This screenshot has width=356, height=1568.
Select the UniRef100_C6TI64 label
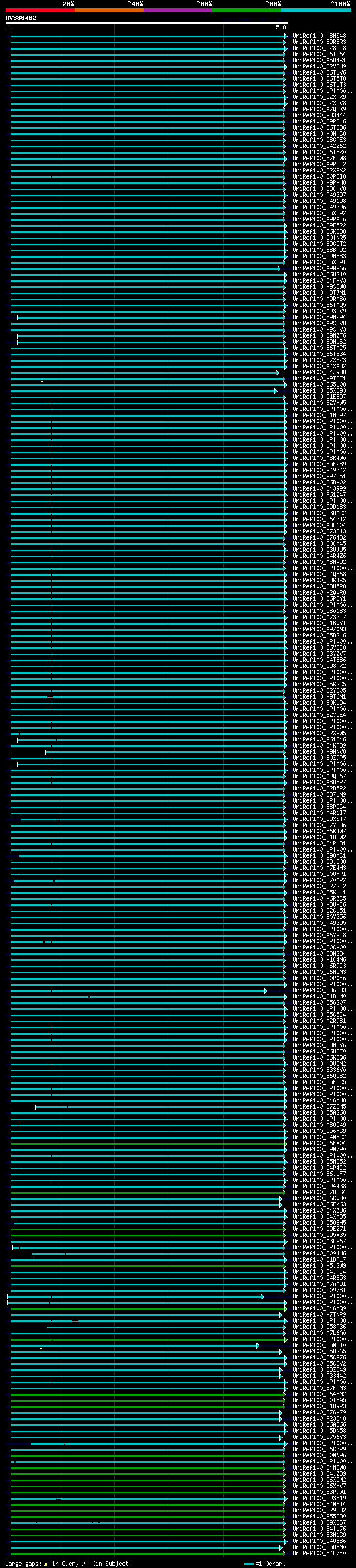pyautogui.click(x=319, y=54)
